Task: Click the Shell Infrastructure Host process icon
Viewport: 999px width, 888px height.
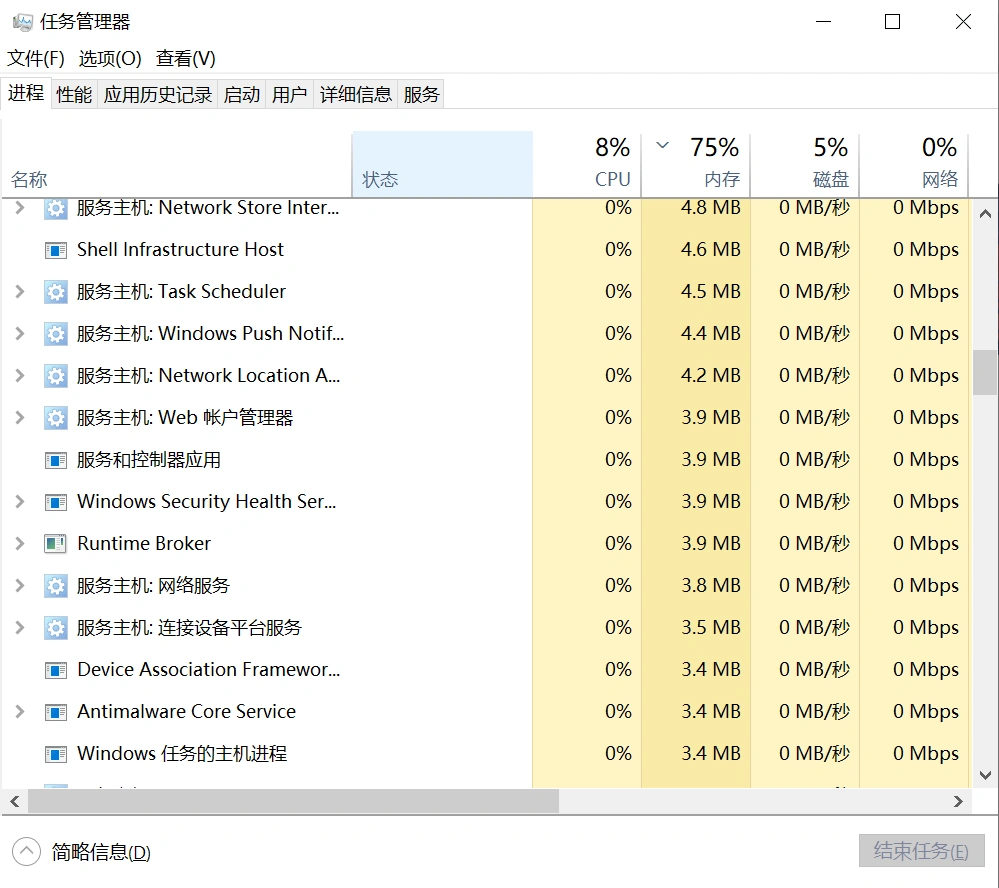Action: point(55,249)
